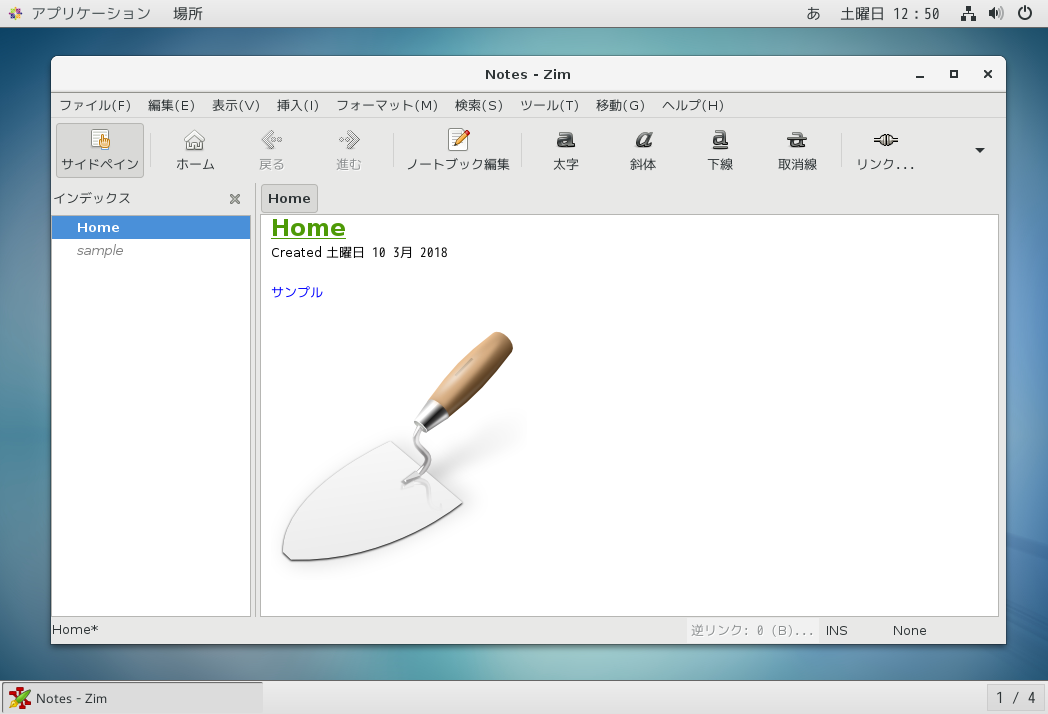Click the volume speaker icon
Screen dimensions: 1048x714
(x=996, y=13)
